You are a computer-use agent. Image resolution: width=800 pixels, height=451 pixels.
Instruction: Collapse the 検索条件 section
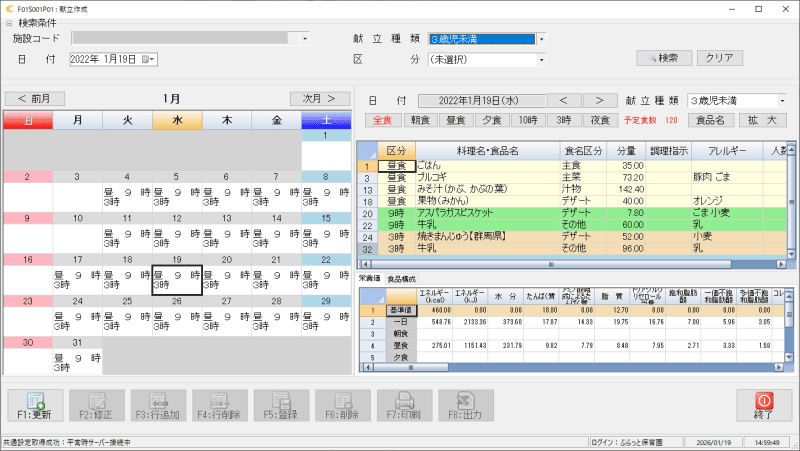[10, 22]
